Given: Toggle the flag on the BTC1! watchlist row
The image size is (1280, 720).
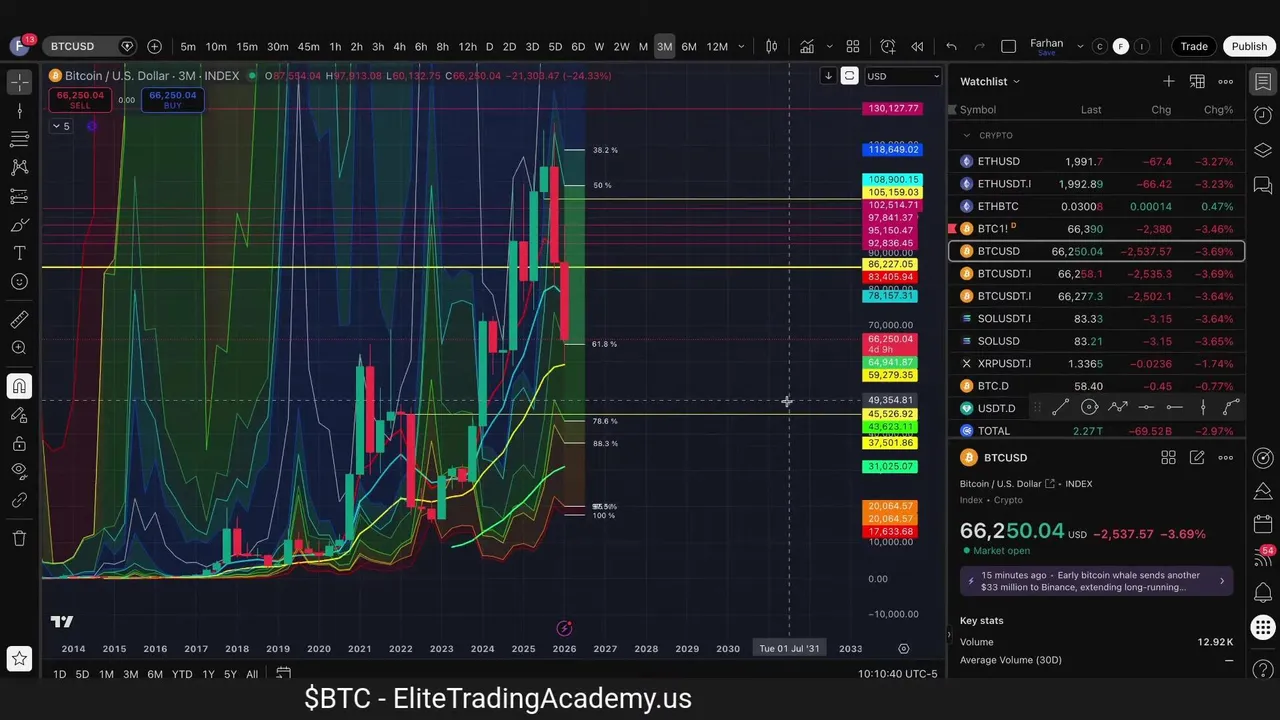Looking at the screenshot, I should tap(953, 229).
